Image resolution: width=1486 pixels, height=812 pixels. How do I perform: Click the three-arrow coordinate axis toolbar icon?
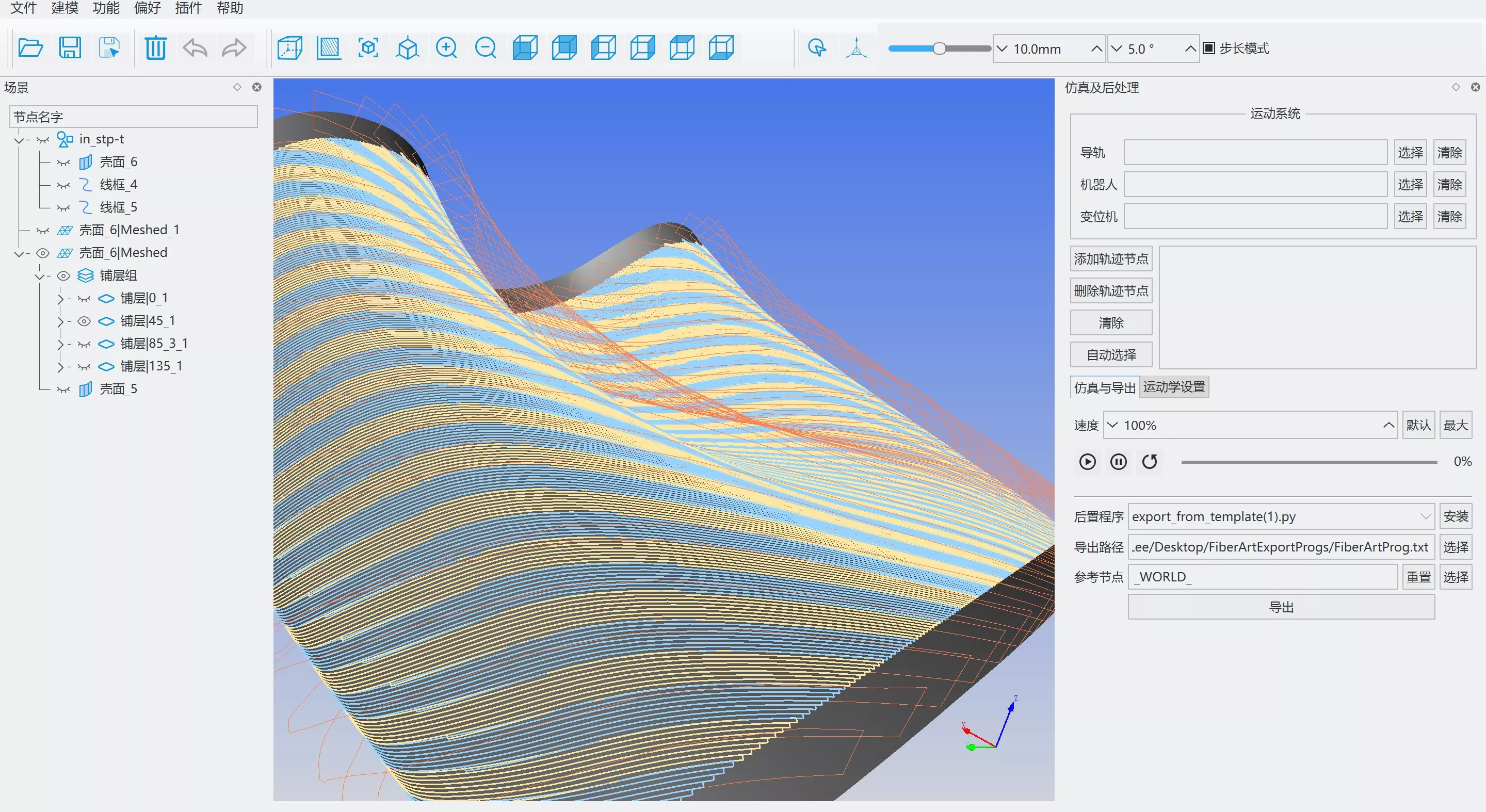click(x=856, y=48)
